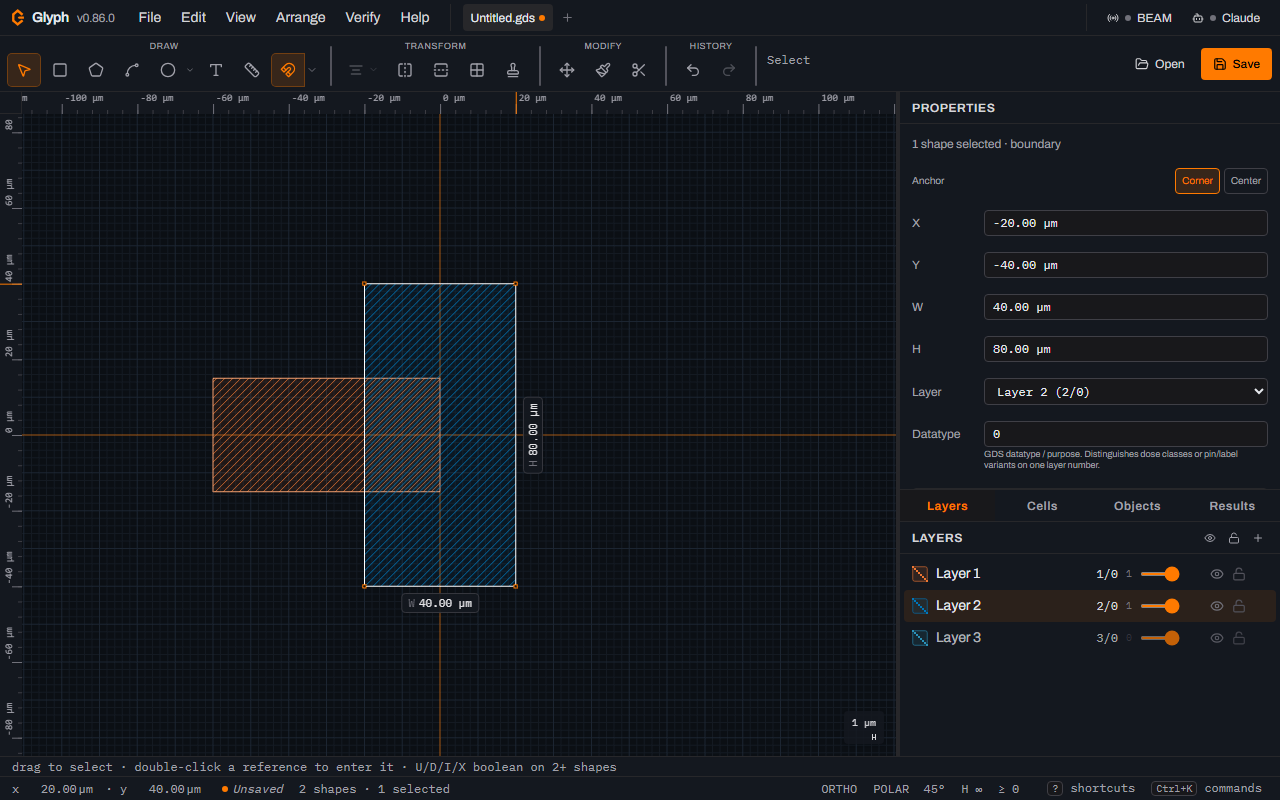Screen dimensions: 1280x800
Task: Toggle ORTHO mode in status bar
Action: pos(839,789)
